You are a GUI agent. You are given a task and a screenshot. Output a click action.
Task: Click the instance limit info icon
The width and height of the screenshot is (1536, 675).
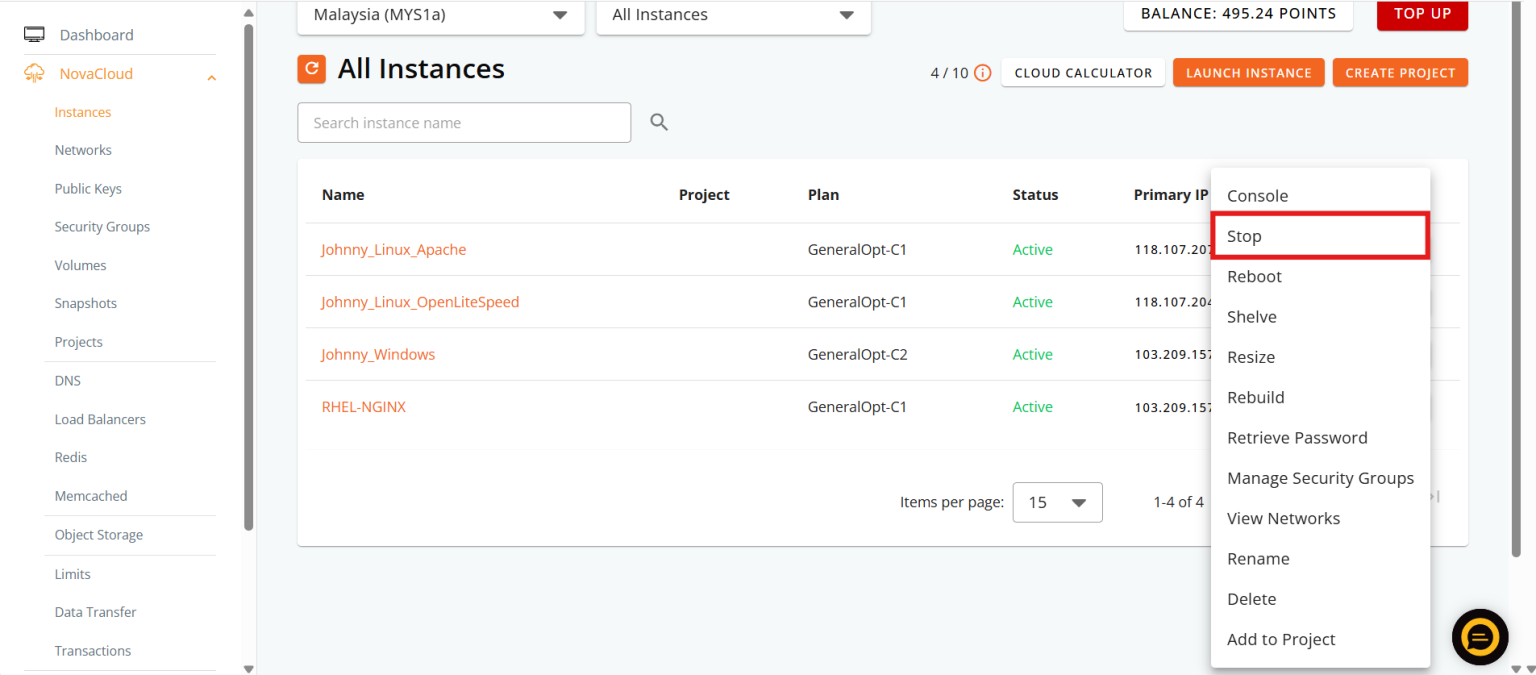coord(982,73)
